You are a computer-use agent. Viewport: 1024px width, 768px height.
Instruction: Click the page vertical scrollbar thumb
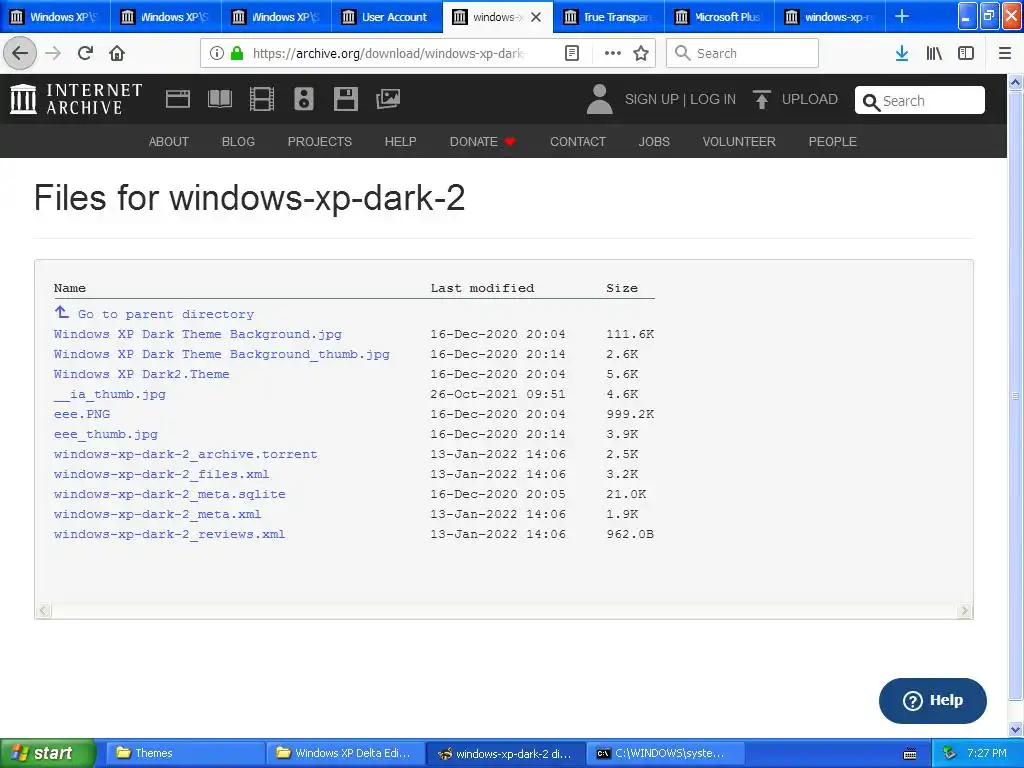1015,396
